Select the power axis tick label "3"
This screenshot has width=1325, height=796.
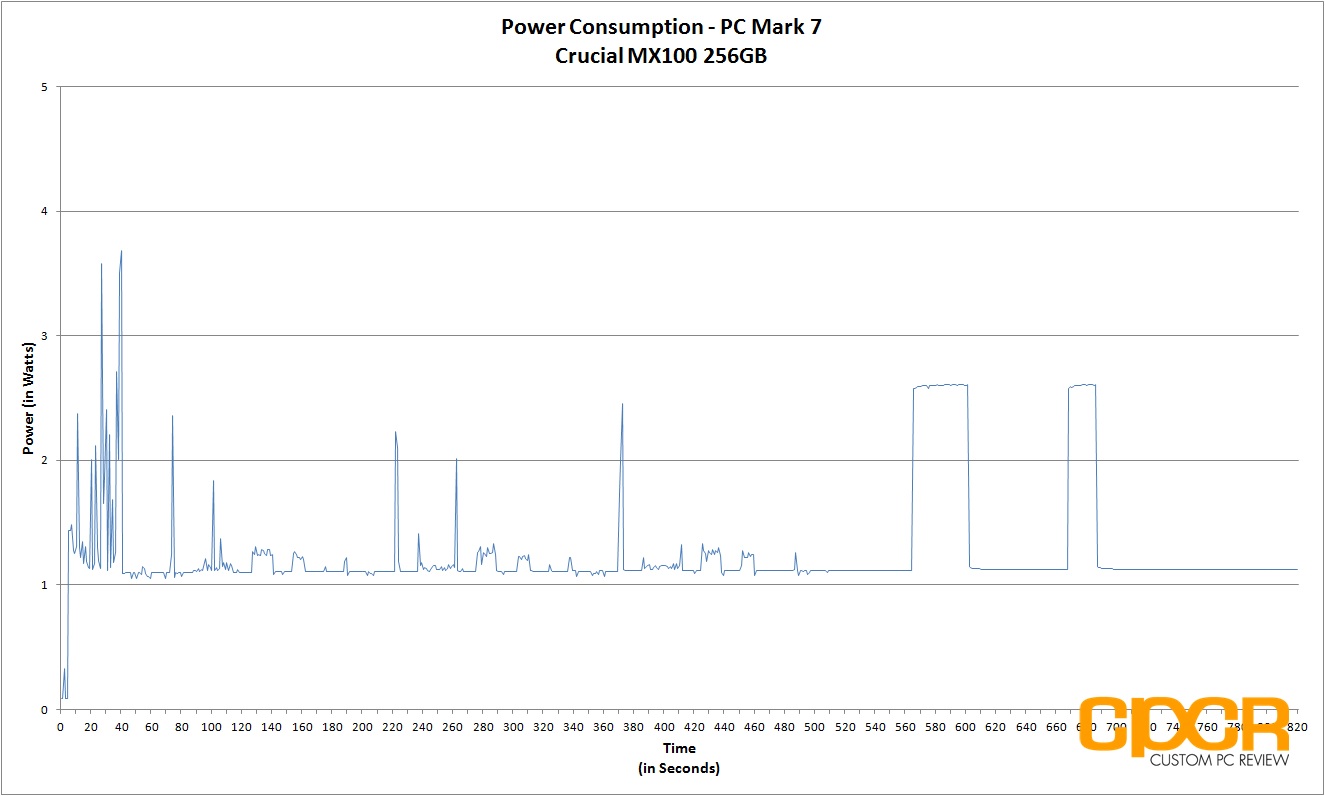[x=43, y=336]
